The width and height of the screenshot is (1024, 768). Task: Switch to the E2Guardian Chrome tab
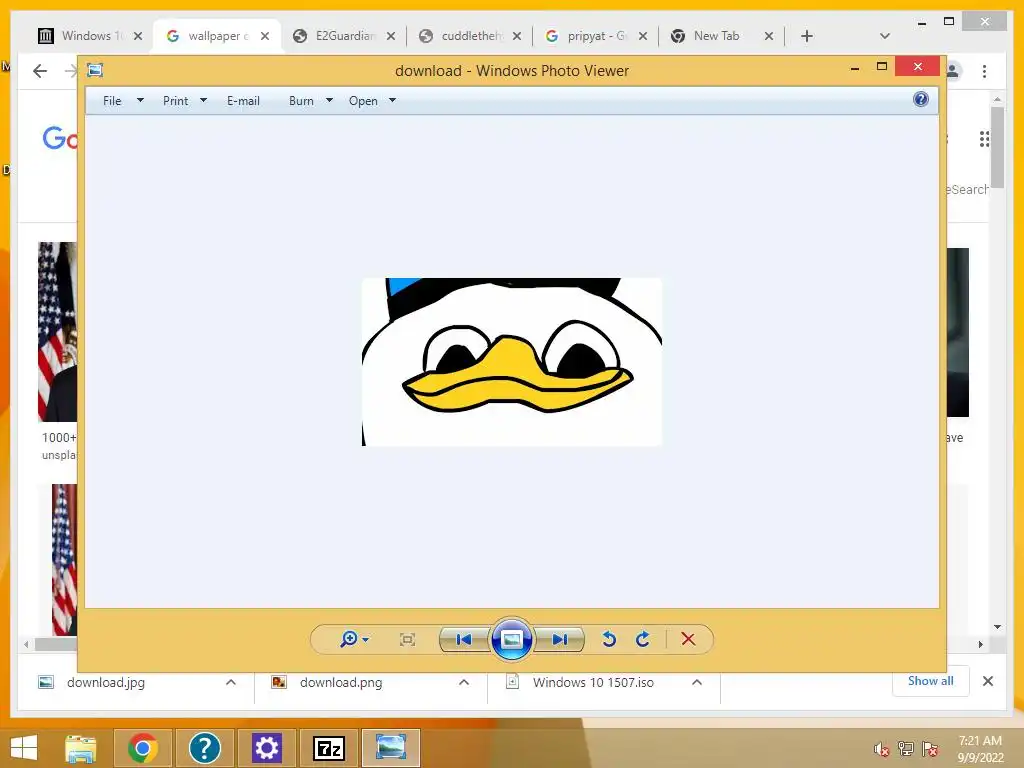[344, 36]
